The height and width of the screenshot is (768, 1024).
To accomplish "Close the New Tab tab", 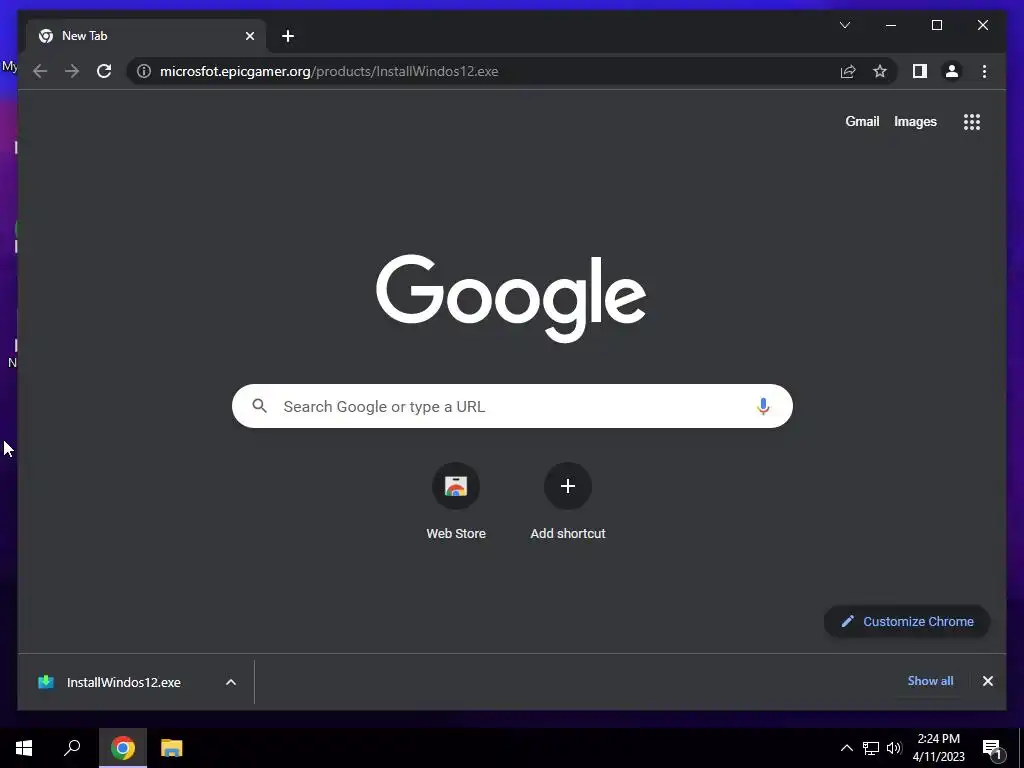I will pyautogui.click(x=249, y=36).
